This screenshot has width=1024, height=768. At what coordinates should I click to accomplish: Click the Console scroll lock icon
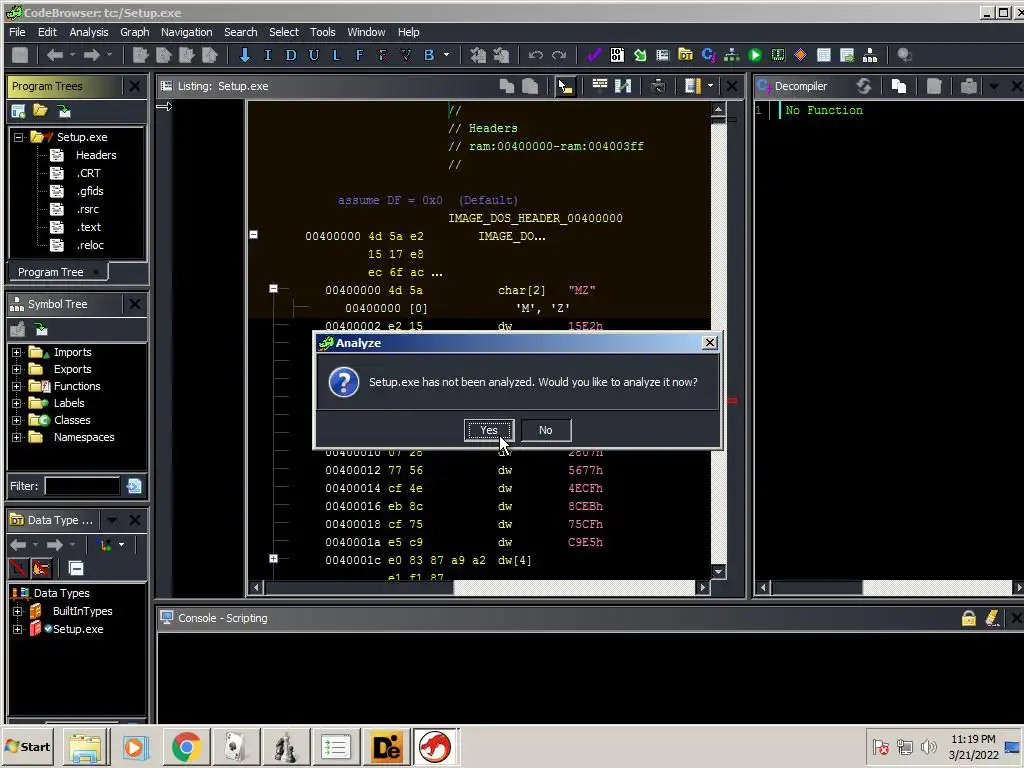(968, 618)
